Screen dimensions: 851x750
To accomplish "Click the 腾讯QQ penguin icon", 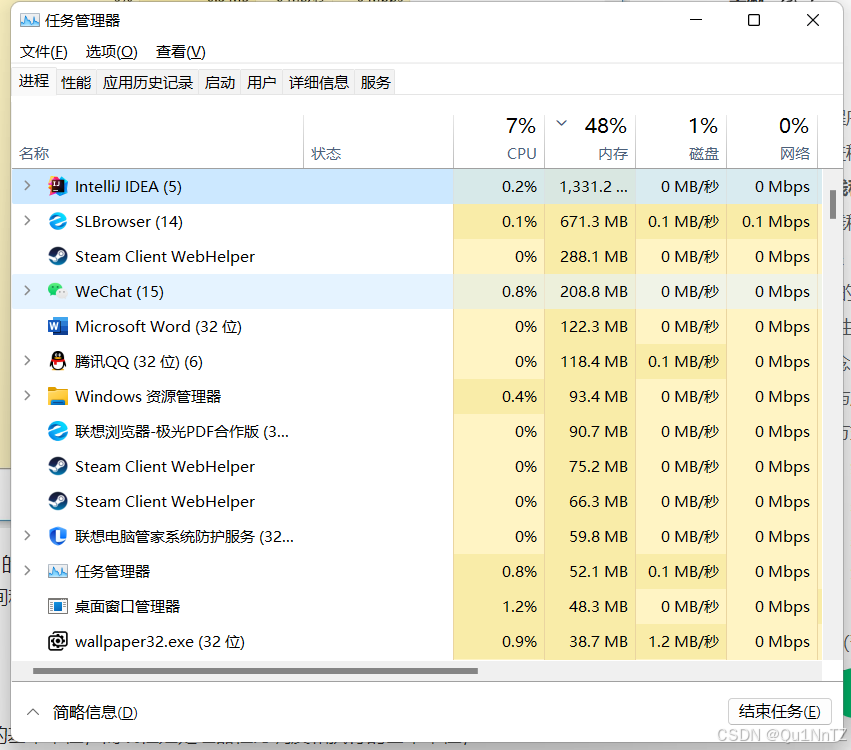I will pos(58,361).
